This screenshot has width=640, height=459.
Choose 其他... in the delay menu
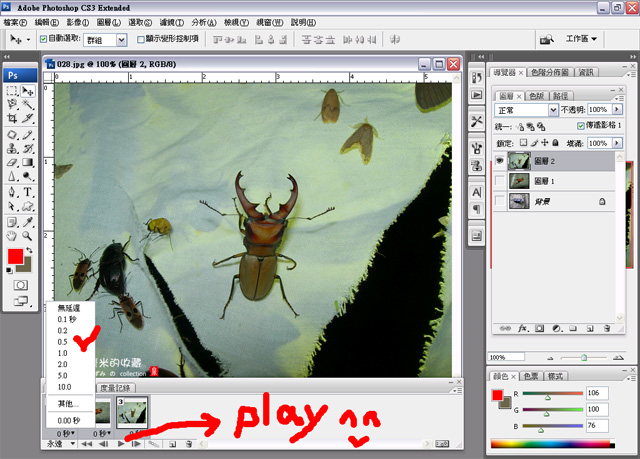pyautogui.click(x=66, y=403)
